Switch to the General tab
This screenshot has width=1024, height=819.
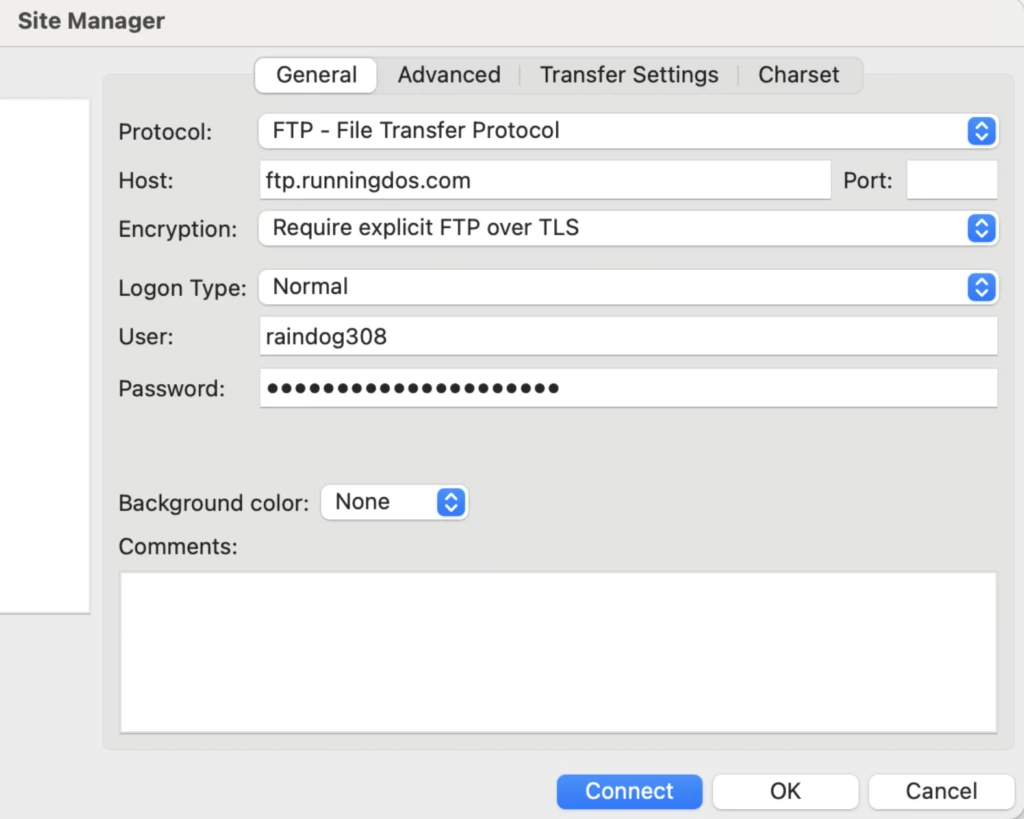click(315, 74)
